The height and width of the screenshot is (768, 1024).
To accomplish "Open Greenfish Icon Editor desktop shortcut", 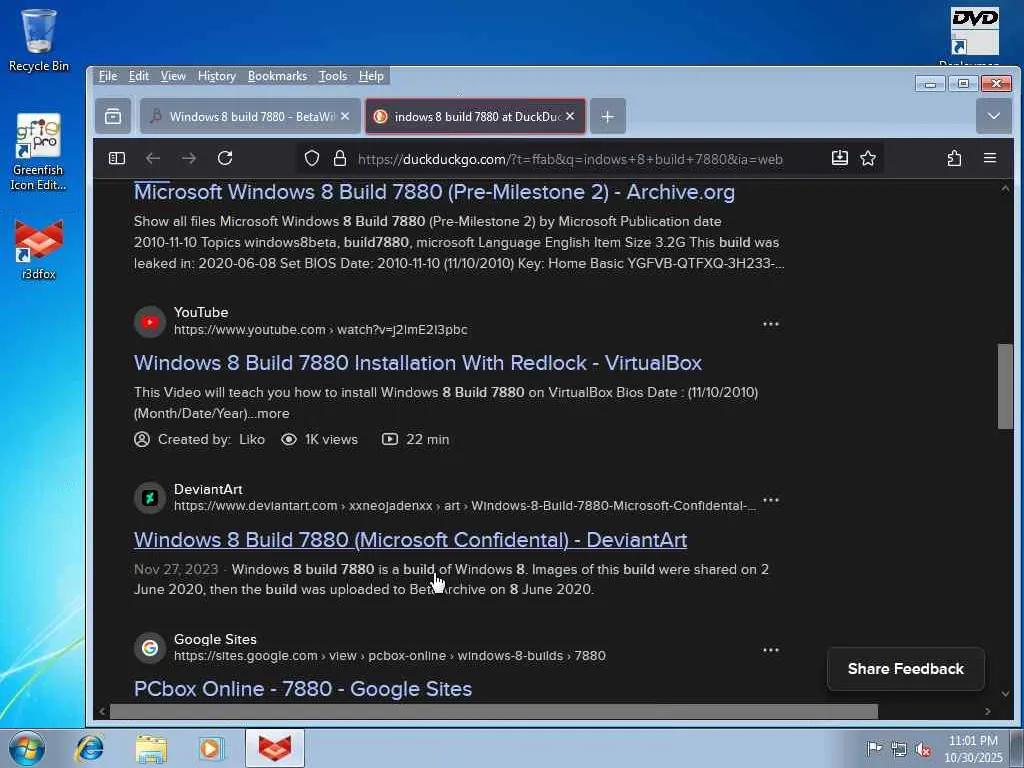I will (39, 152).
